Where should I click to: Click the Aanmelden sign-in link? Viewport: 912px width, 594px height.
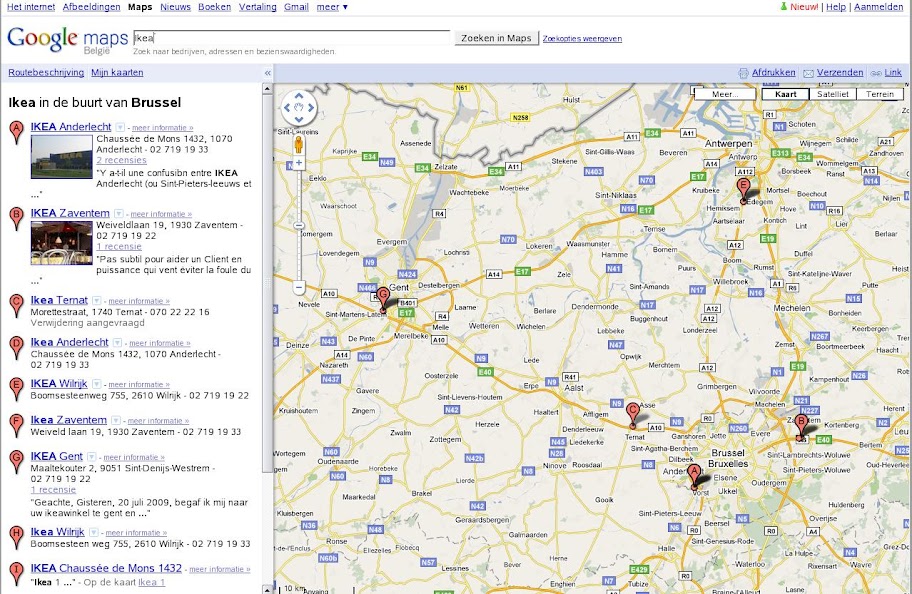[x=878, y=7]
